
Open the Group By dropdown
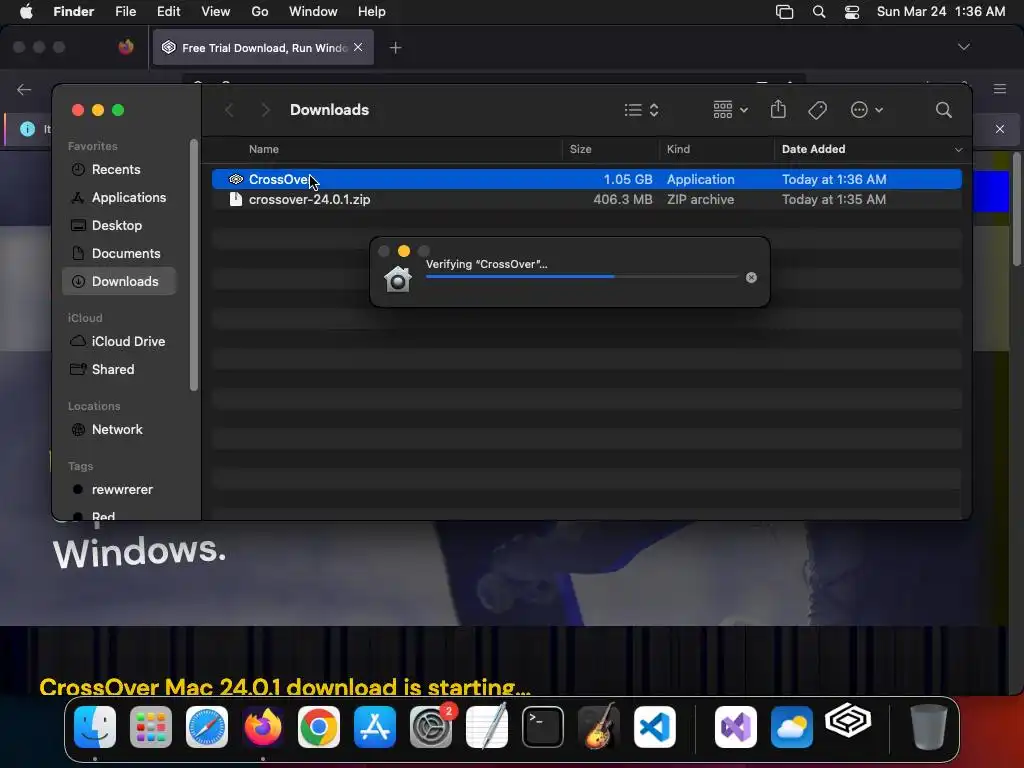[730, 110]
